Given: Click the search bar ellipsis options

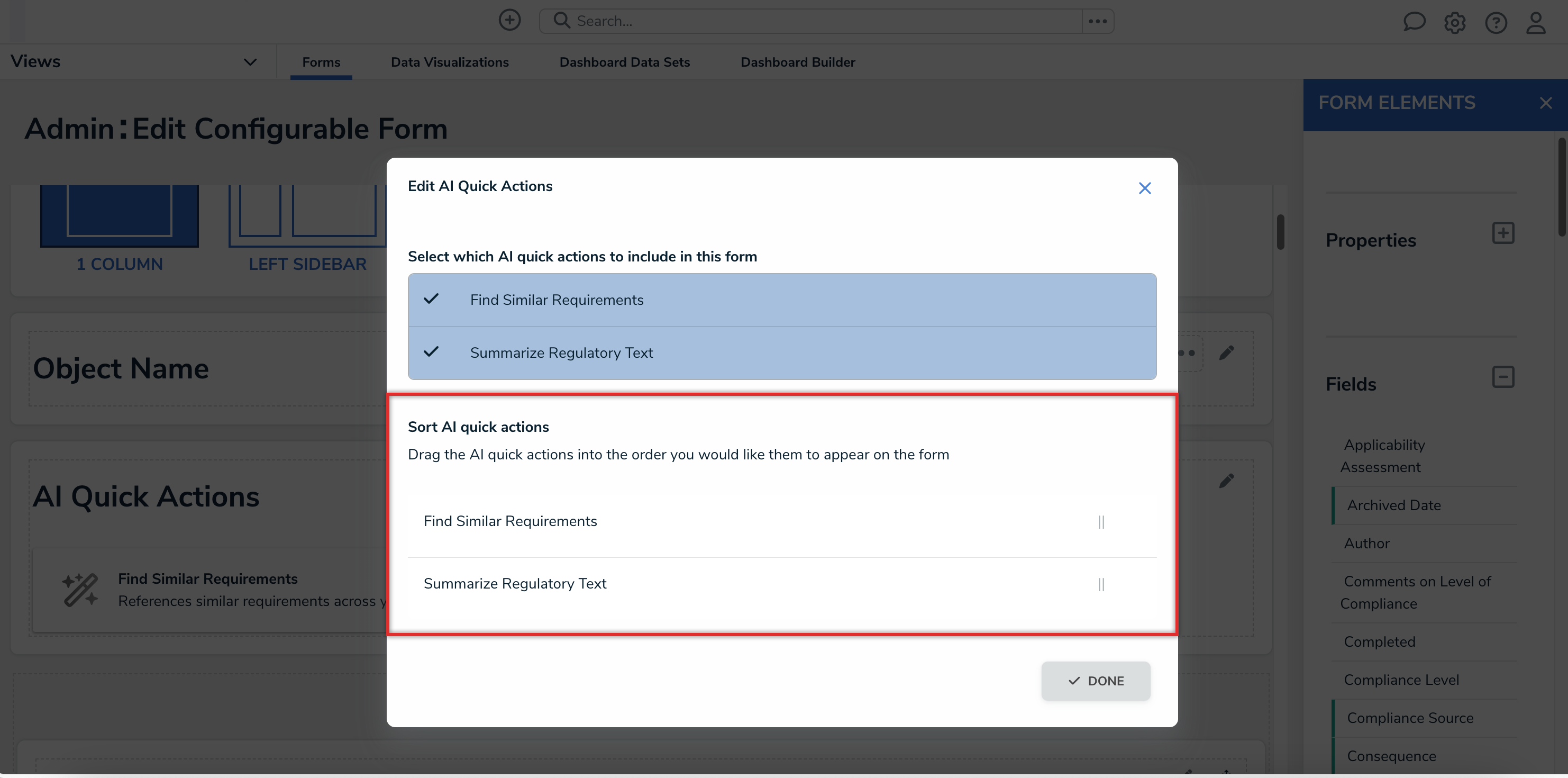Looking at the screenshot, I should click(x=1098, y=21).
